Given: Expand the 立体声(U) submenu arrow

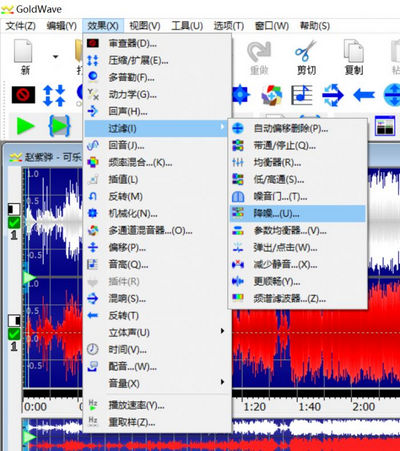Looking at the screenshot, I should [222, 331].
